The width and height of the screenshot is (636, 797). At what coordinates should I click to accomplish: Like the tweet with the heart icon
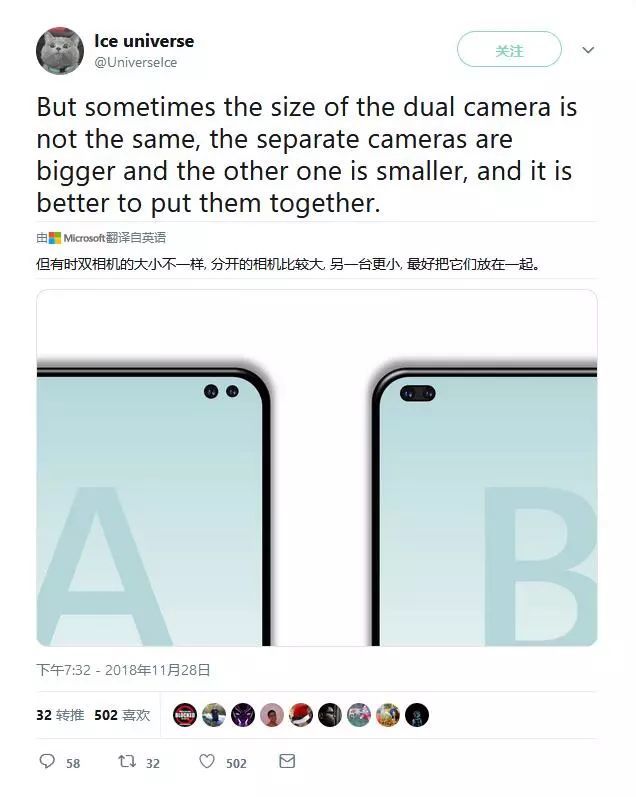[x=207, y=761]
